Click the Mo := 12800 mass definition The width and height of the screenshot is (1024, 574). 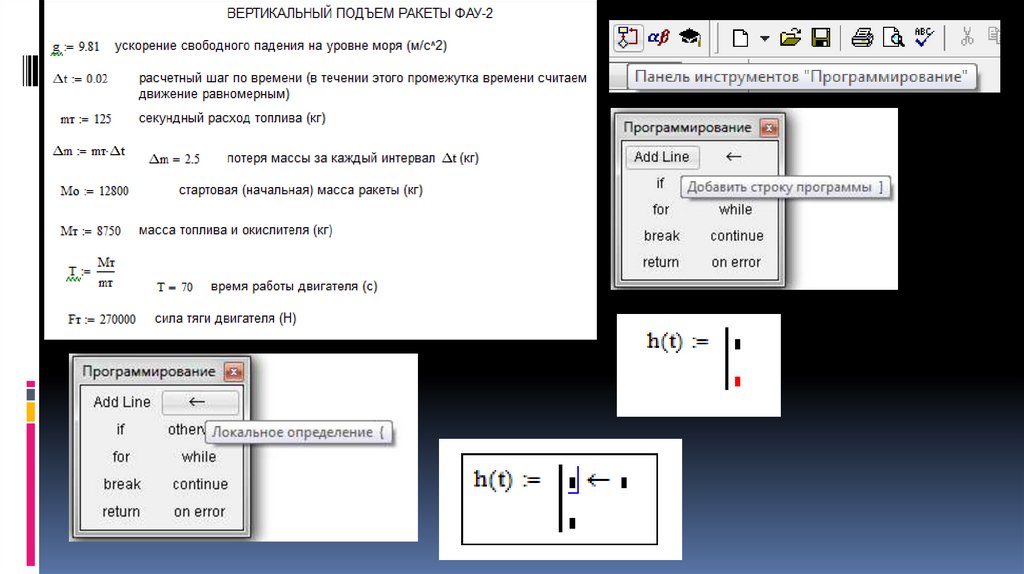94,191
